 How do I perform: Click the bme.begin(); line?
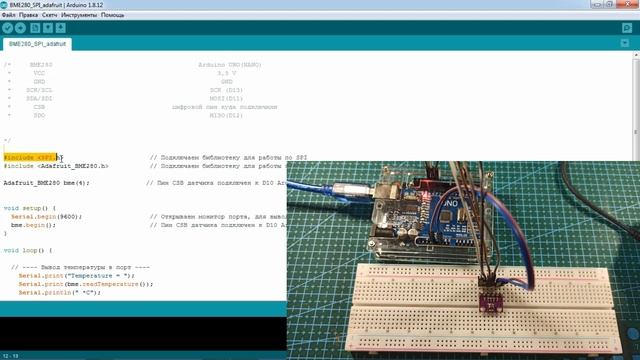[33, 225]
